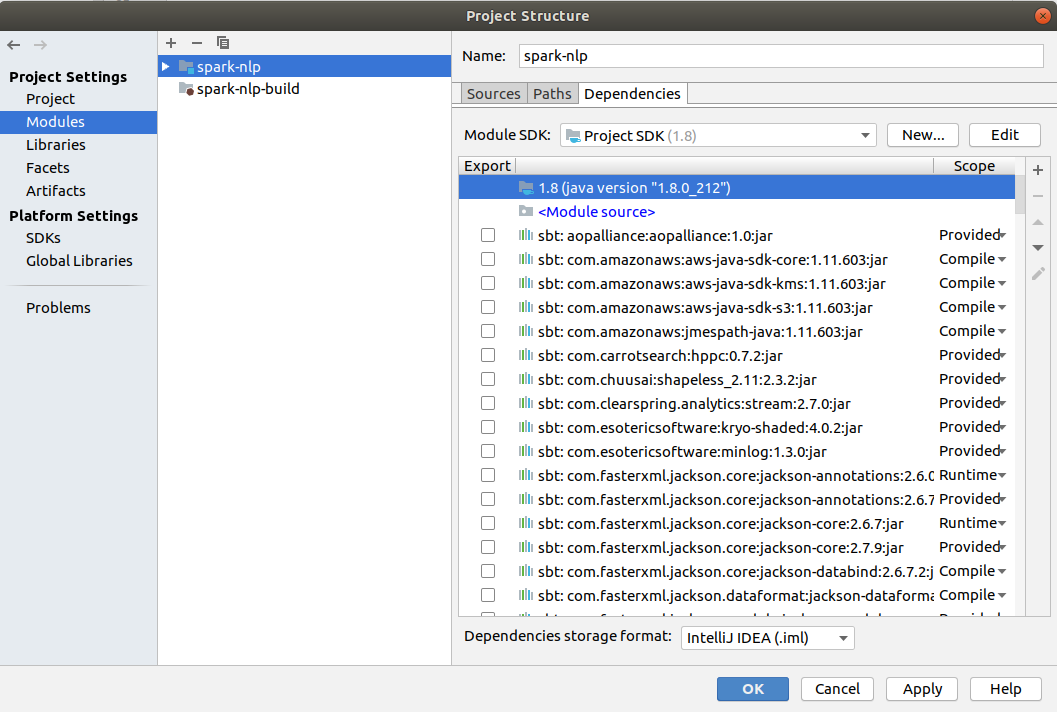1057x712 pixels.
Task: Click the spark-nlp-build module folder icon
Action: [186, 89]
